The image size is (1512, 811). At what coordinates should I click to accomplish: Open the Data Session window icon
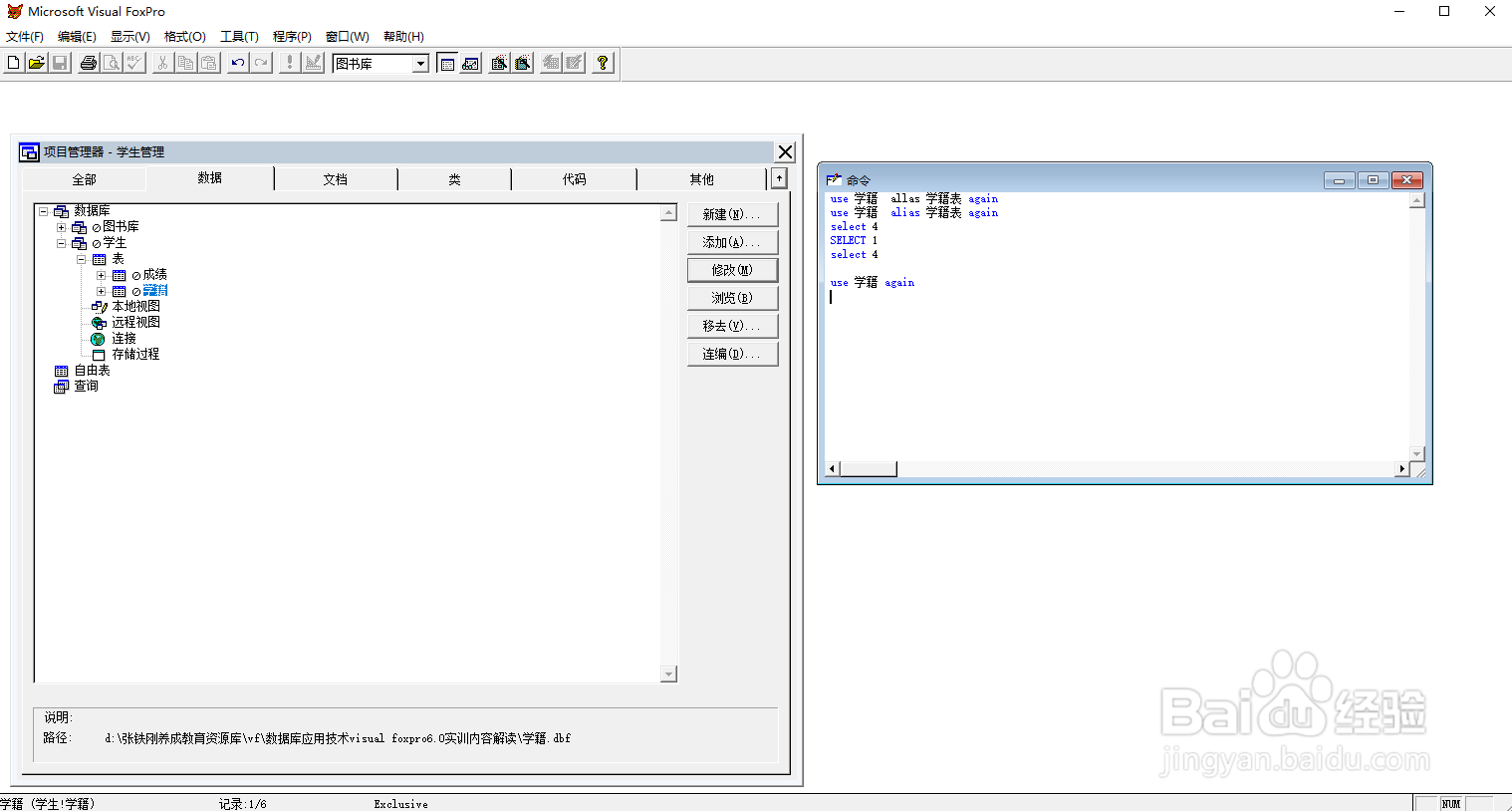(x=471, y=63)
